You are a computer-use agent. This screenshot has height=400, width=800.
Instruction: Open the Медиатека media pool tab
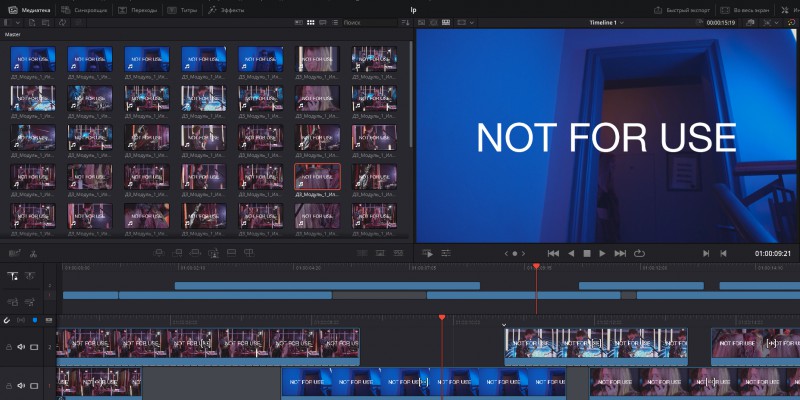point(29,10)
